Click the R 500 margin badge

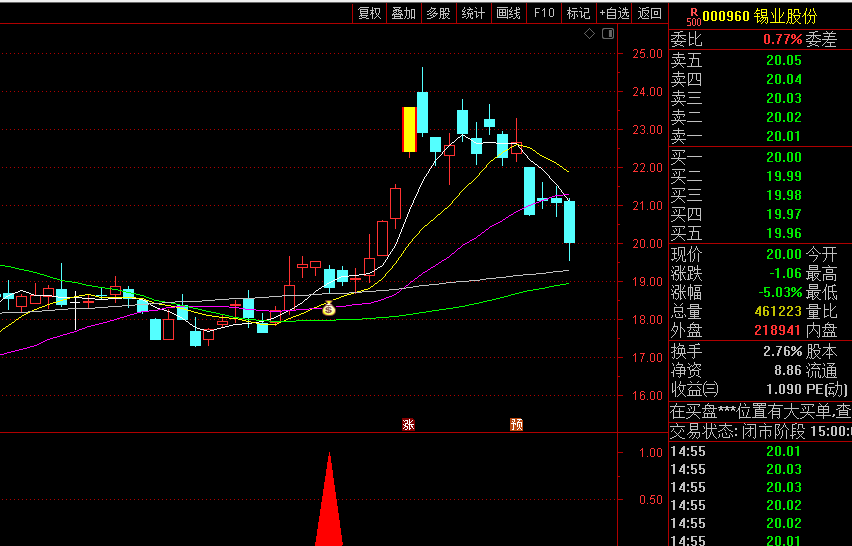(693, 17)
